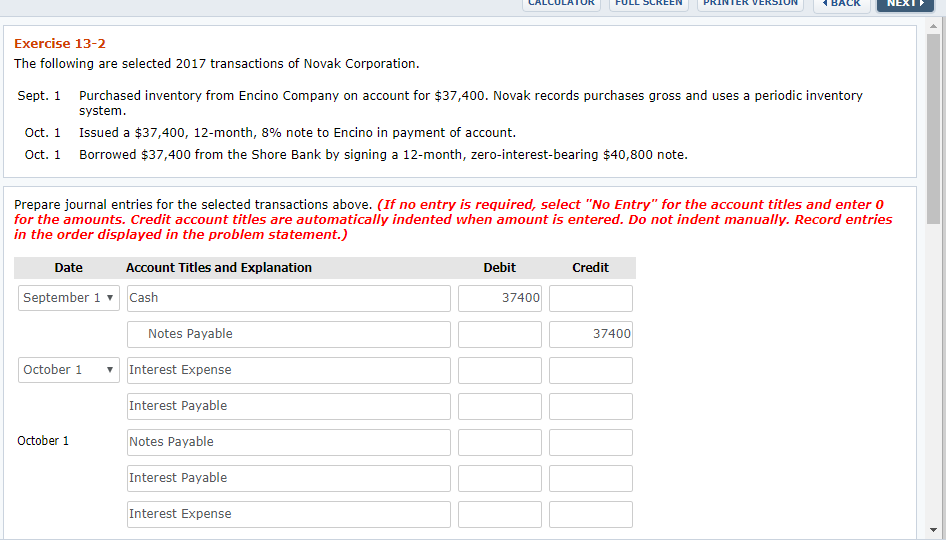Click the Debit column header

[500, 268]
